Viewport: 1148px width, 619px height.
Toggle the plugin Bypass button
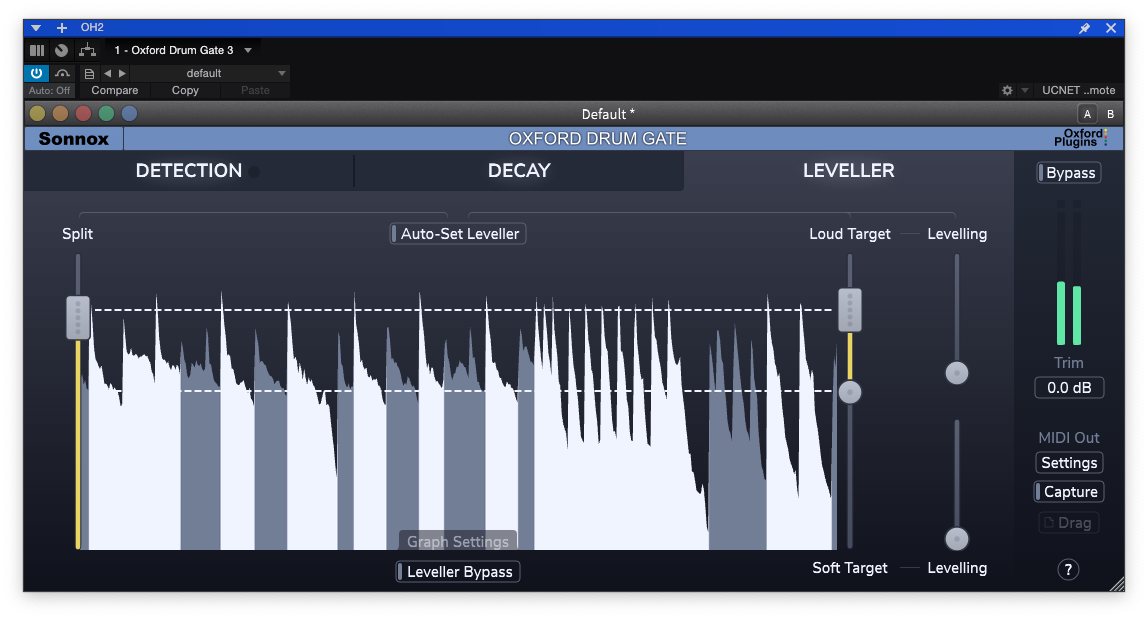click(x=1069, y=173)
